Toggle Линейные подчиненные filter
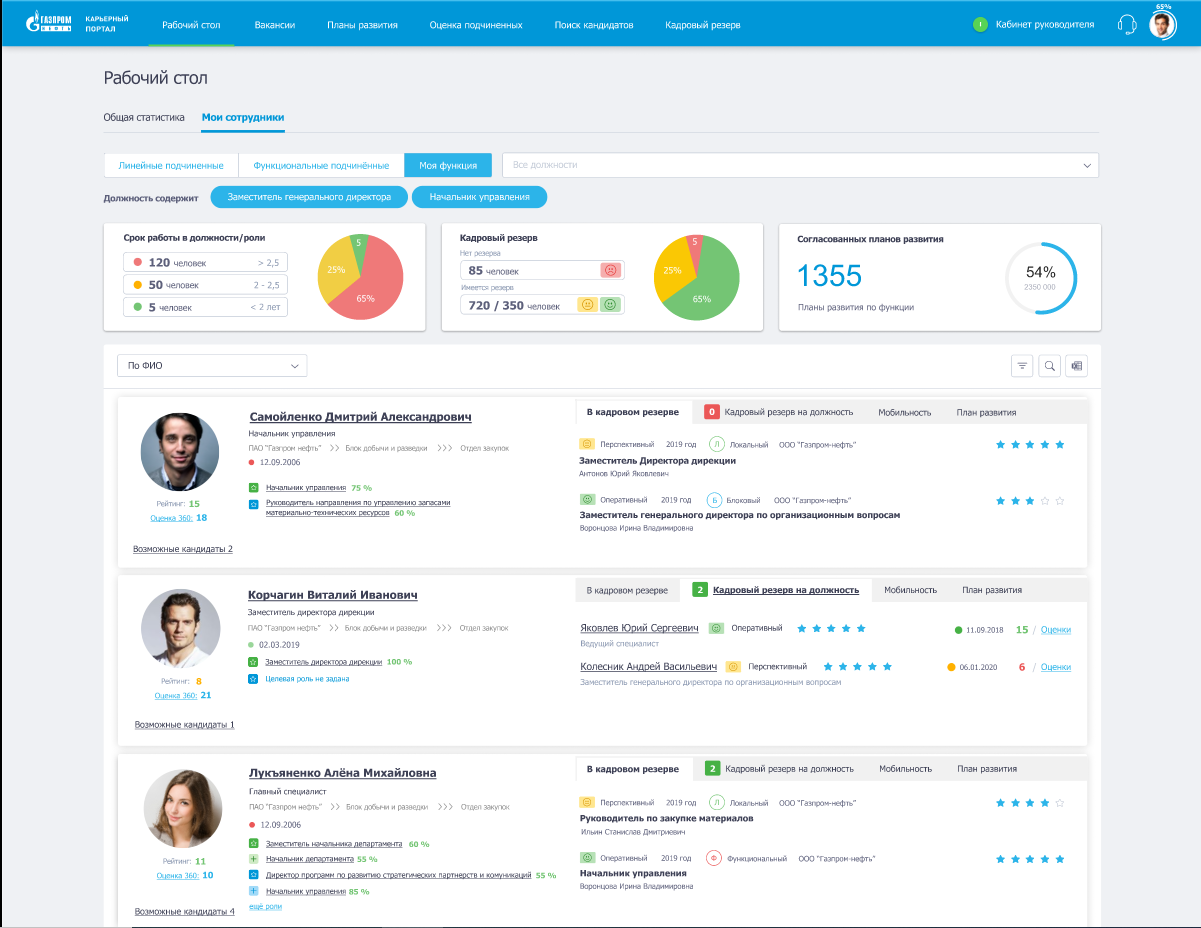Viewport: 1201px width, 928px height. (x=171, y=165)
